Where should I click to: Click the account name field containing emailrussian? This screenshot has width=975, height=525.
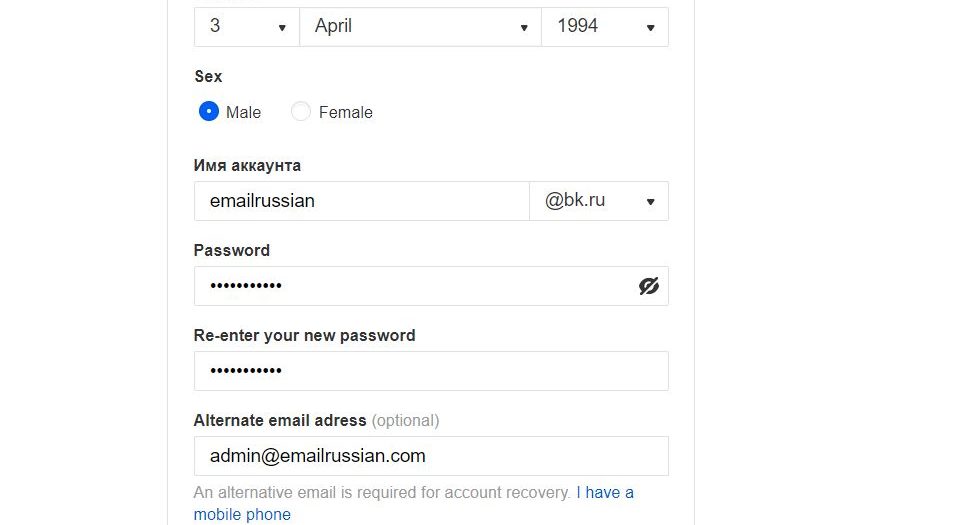[361, 201]
